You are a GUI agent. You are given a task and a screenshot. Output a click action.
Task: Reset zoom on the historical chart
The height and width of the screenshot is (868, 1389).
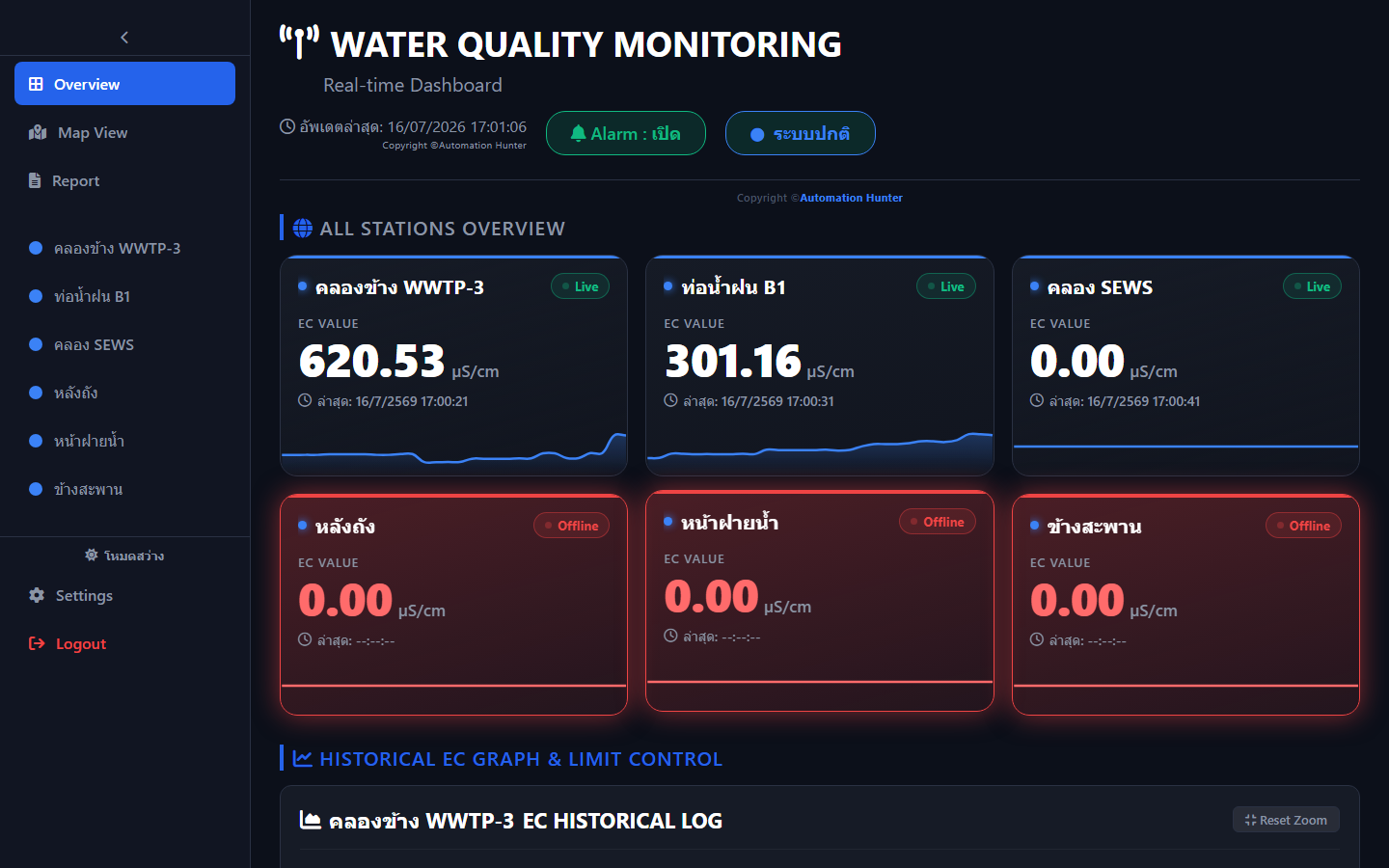point(1286,820)
